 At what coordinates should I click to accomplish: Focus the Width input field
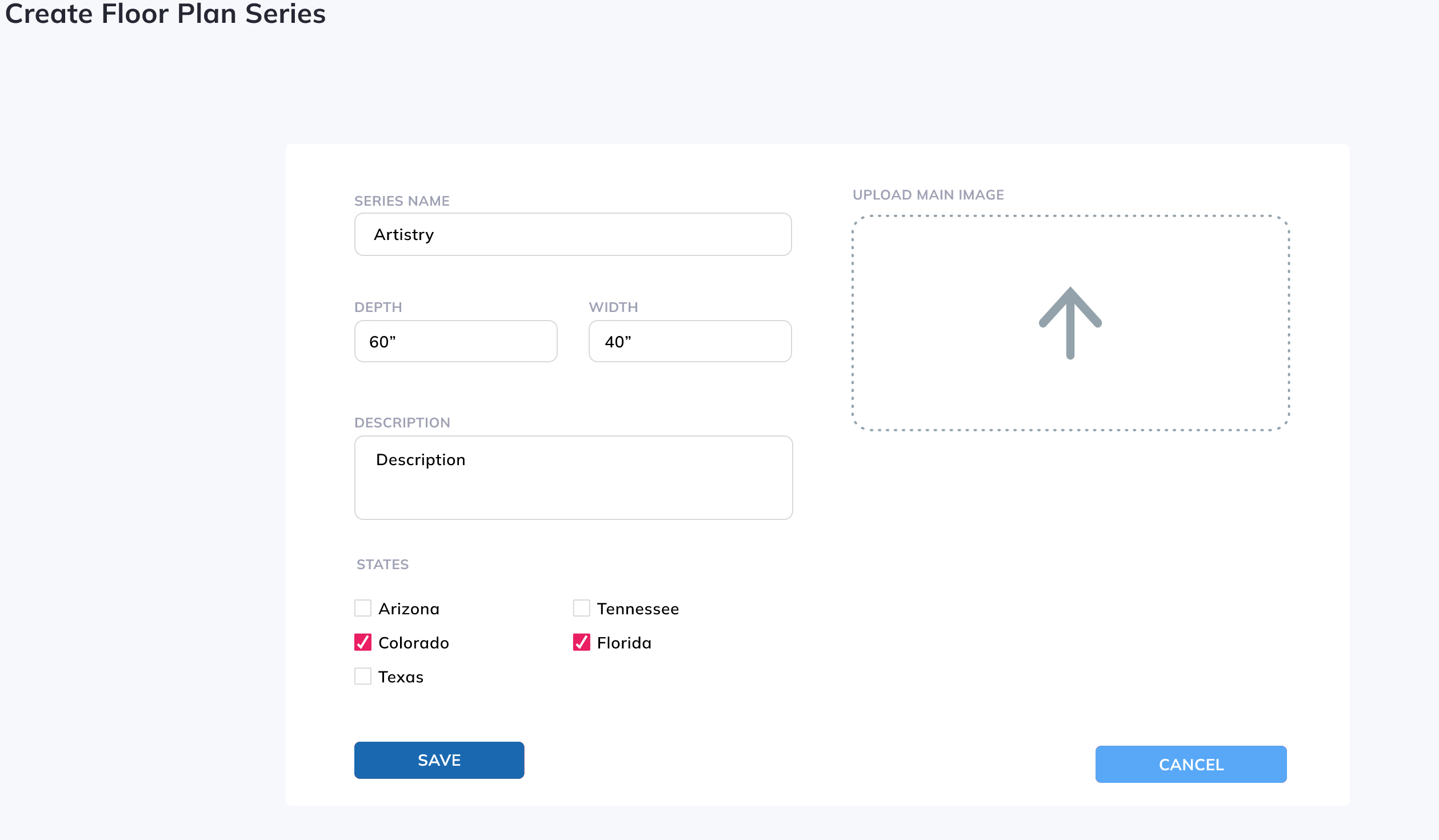coord(690,341)
